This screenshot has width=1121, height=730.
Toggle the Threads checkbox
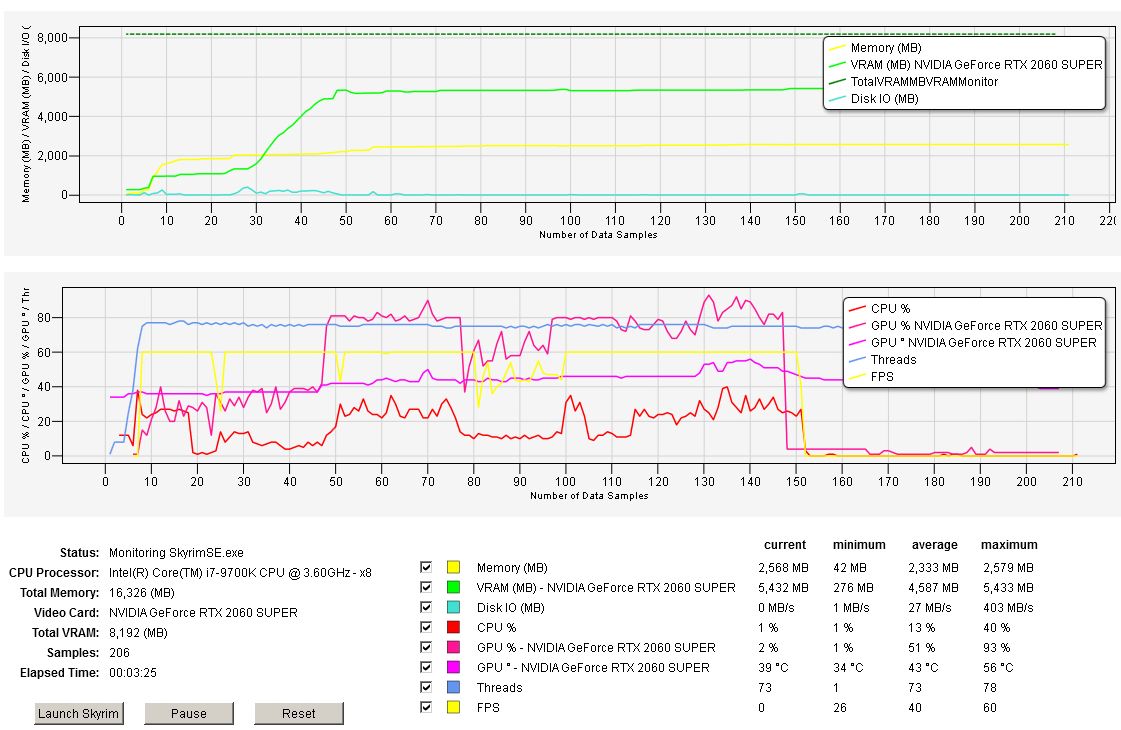click(426, 687)
